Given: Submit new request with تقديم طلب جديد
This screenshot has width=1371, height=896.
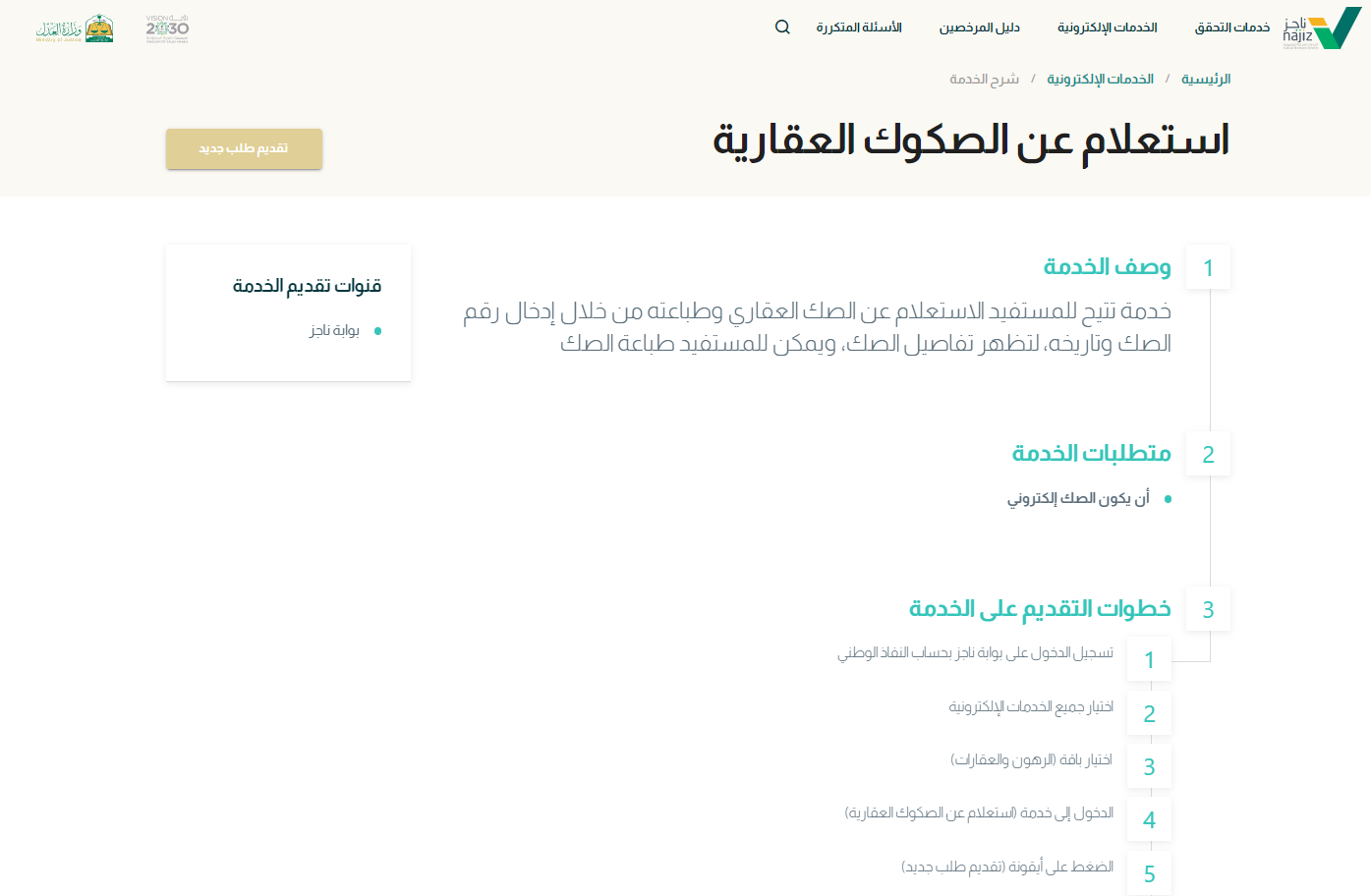Looking at the screenshot, I should pos(244,148).
